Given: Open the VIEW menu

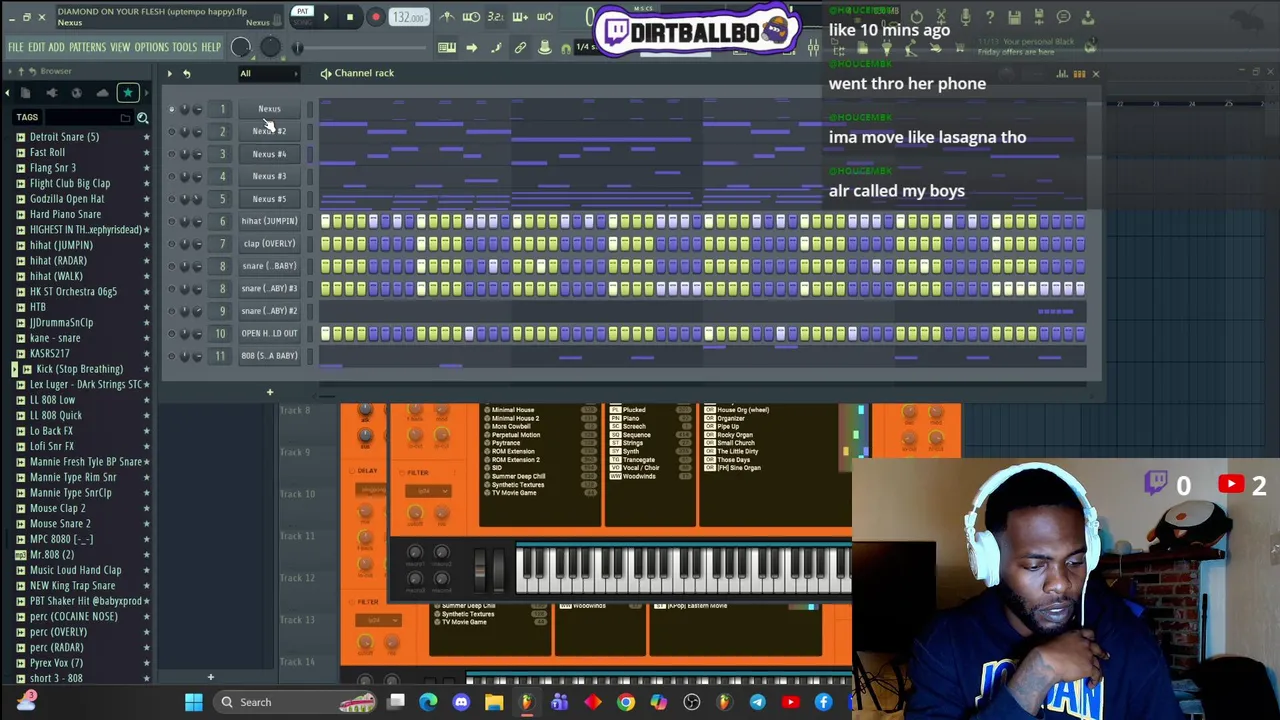Looking at the screenshot, I should [120, 47].
